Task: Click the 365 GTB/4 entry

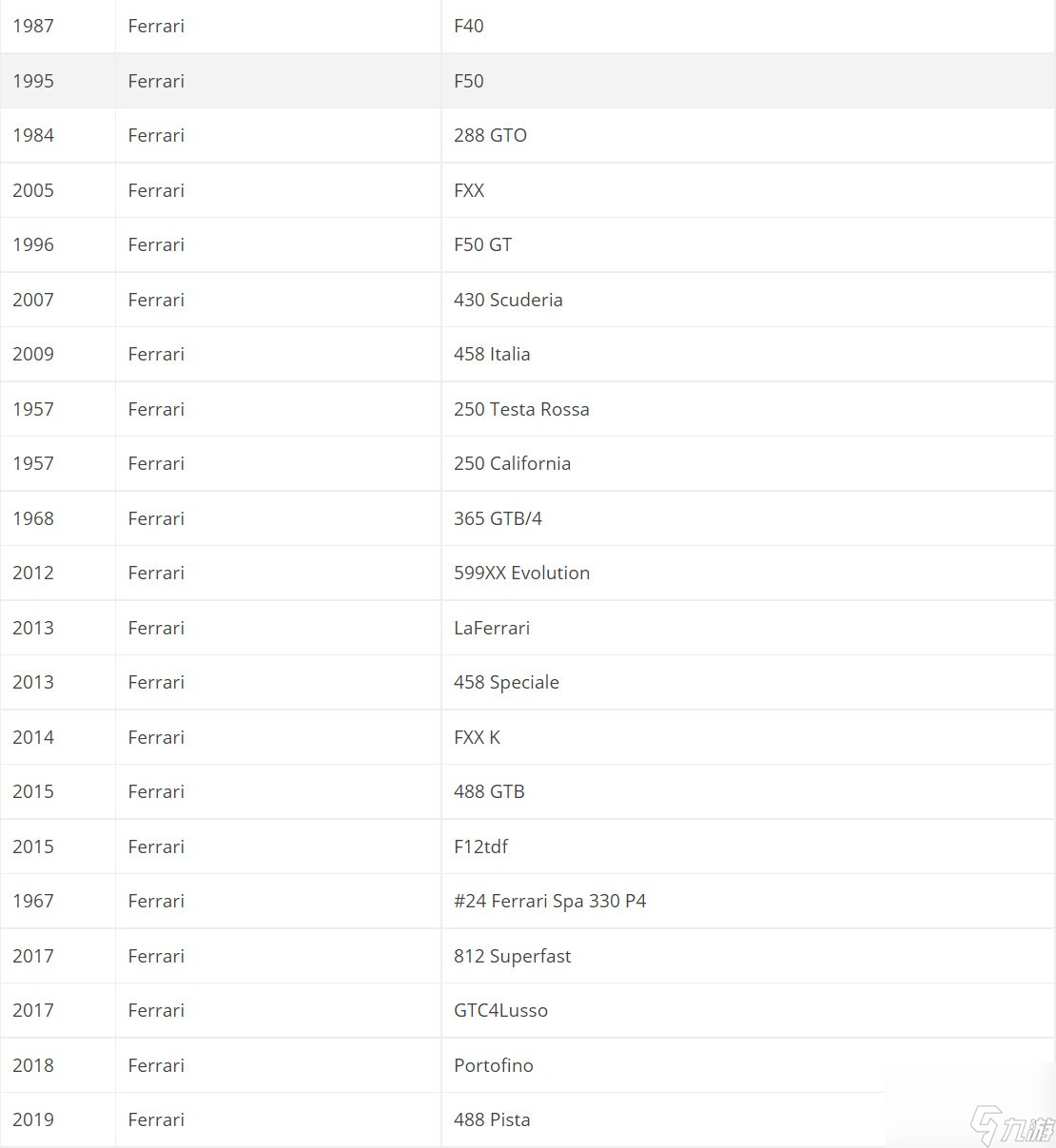Action: click(498, 518)
